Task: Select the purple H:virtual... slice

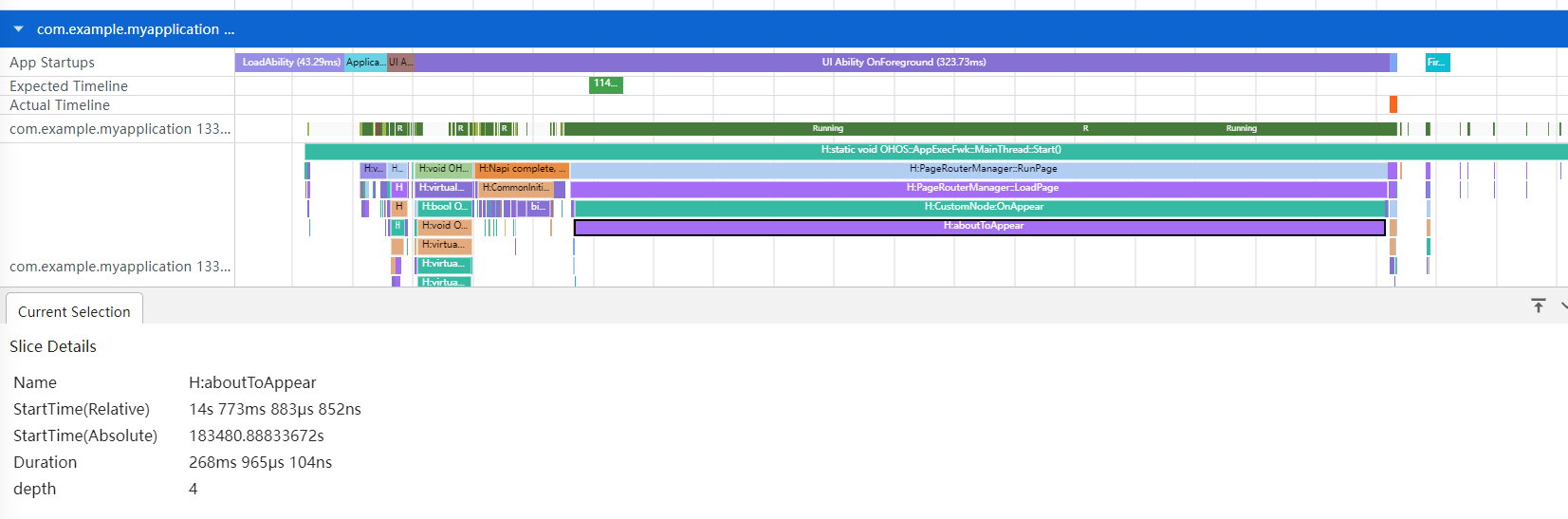Action: pos(443,189)
